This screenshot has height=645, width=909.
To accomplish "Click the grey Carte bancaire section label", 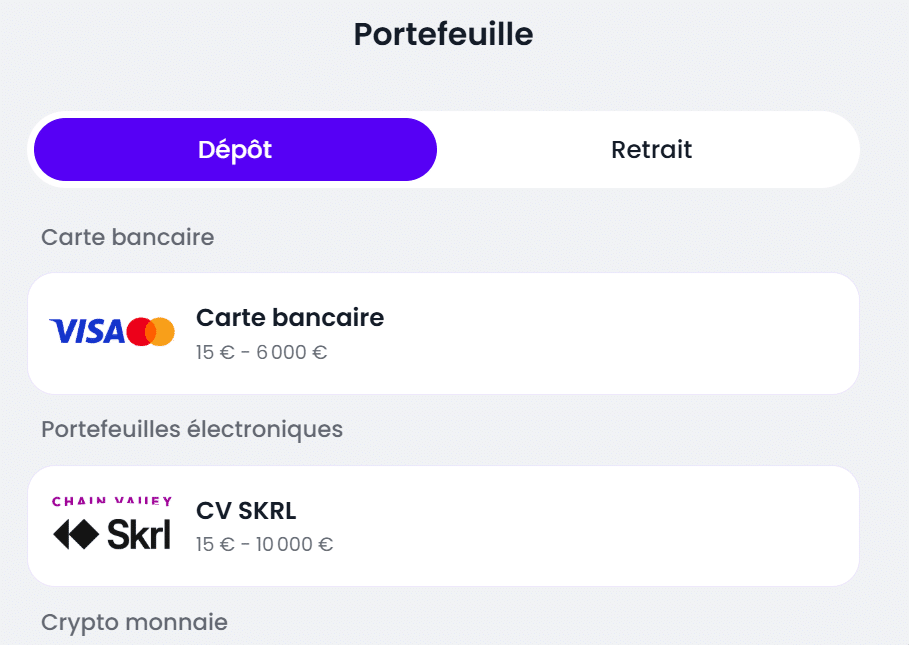I will point(128,237).
